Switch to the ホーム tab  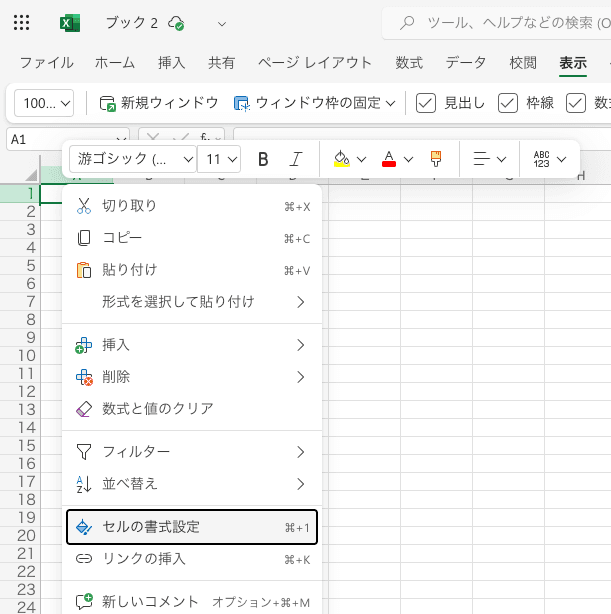click(x=115, y=63)
